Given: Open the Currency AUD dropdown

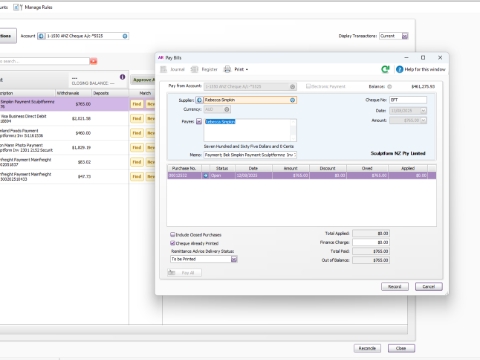Looking at the screenshot, I should coord(227,109).
